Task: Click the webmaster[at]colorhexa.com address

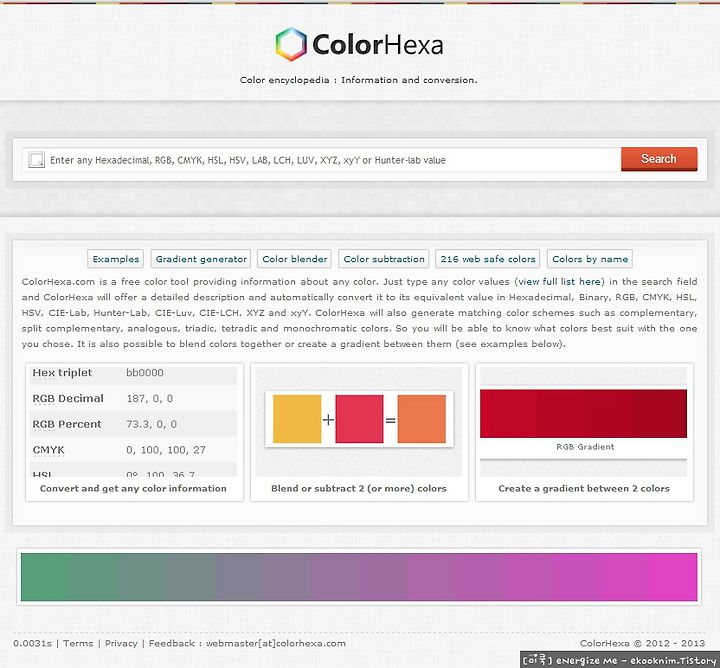Action: click(276, 643)
